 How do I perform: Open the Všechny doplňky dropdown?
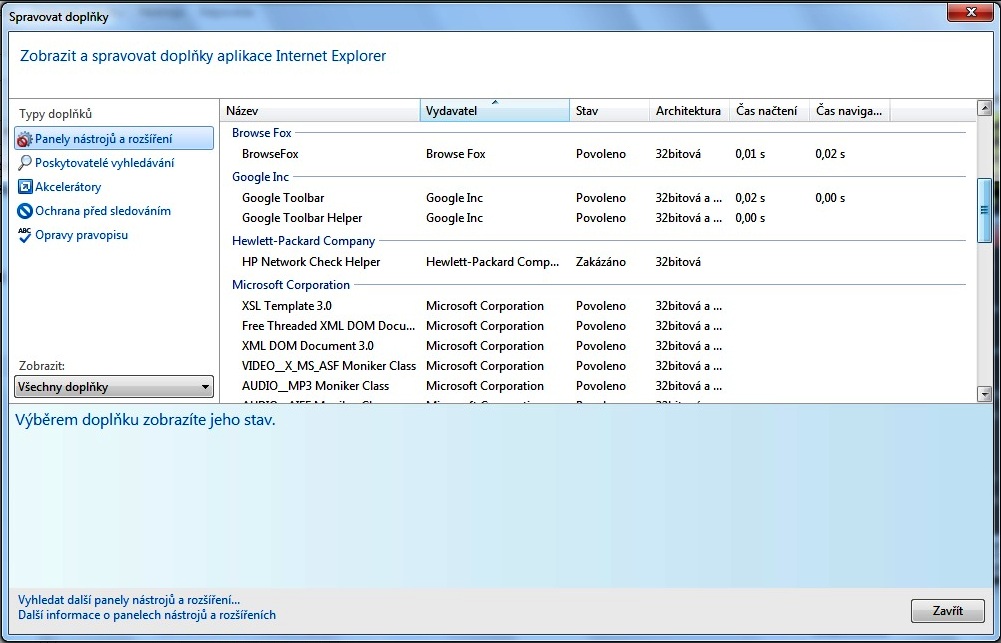[114, 387]
